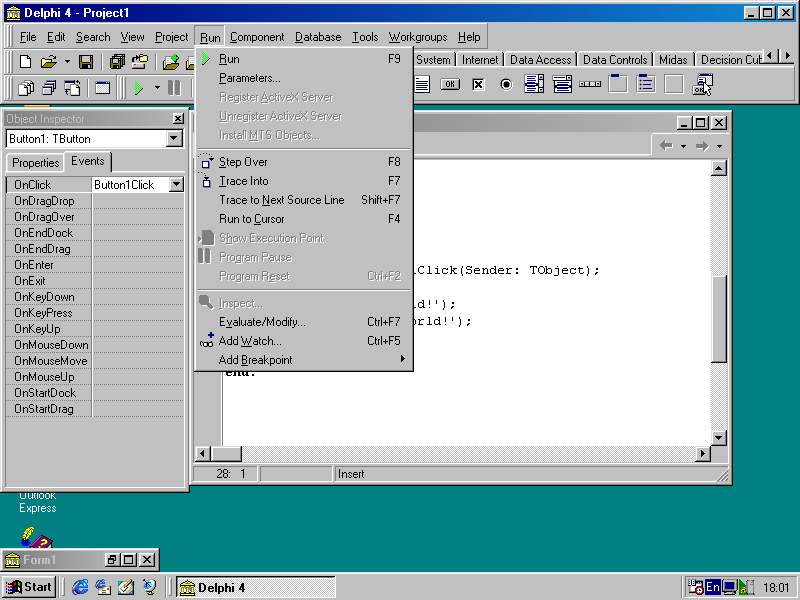Select the OnStartDrag event row
The height and width of the screenshot is (600, 800).
95,409
